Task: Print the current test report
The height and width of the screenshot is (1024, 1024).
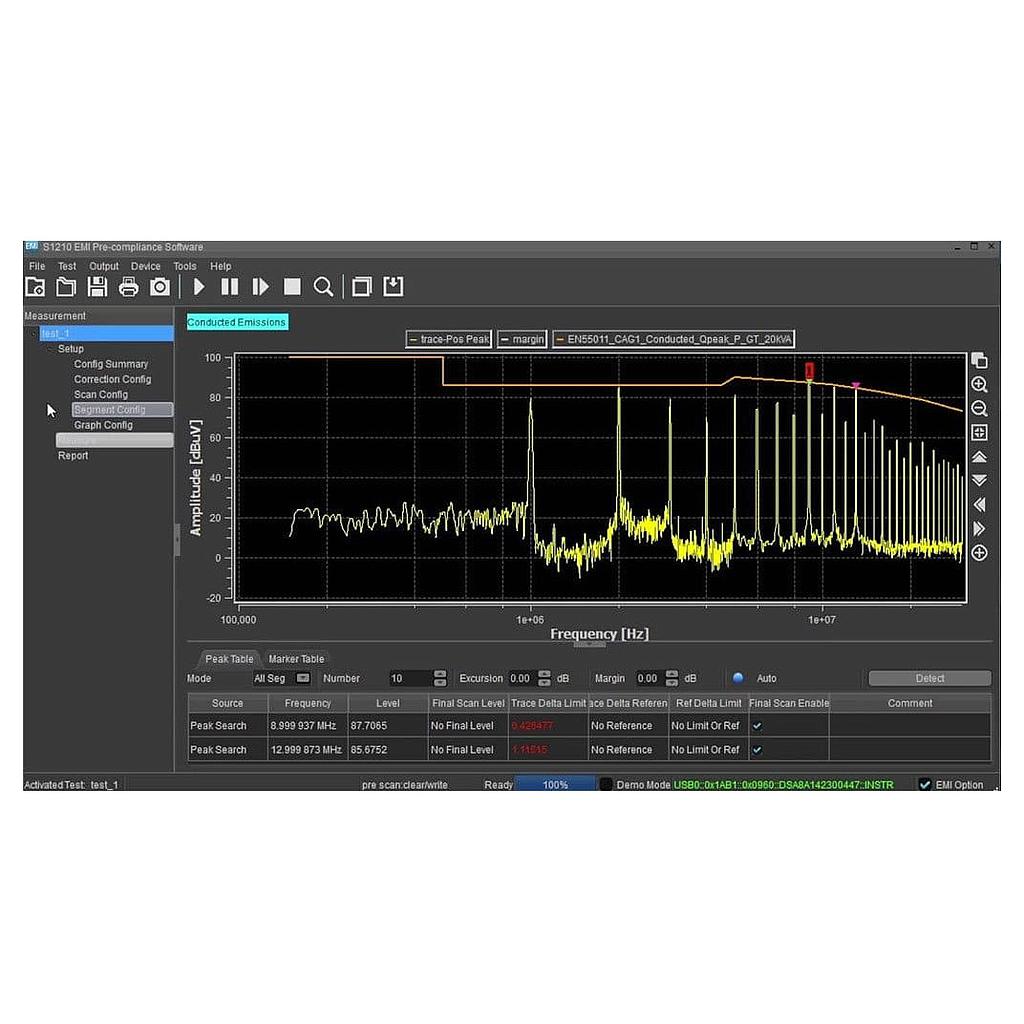Action: pos(128,287)
